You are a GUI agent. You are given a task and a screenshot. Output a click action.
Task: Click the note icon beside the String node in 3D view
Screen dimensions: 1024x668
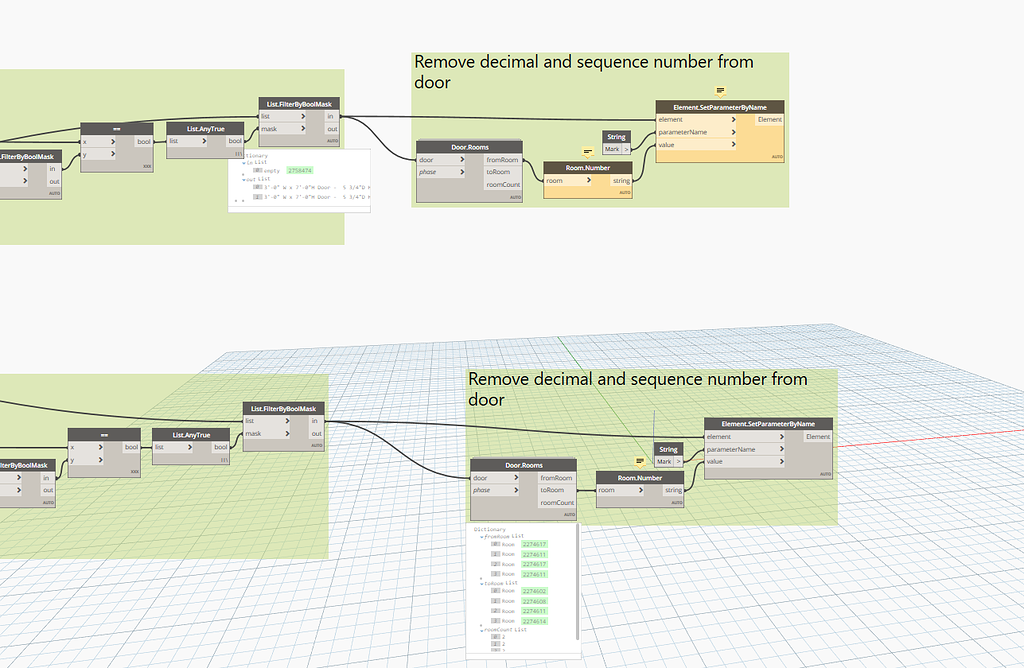[x=640, y=460]
